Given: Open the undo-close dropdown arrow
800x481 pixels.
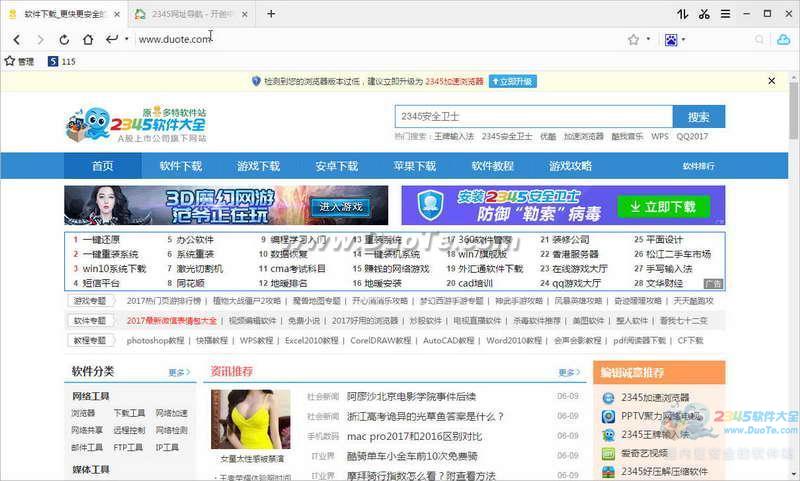Looking at the screenshot, I should pos(126,39).
